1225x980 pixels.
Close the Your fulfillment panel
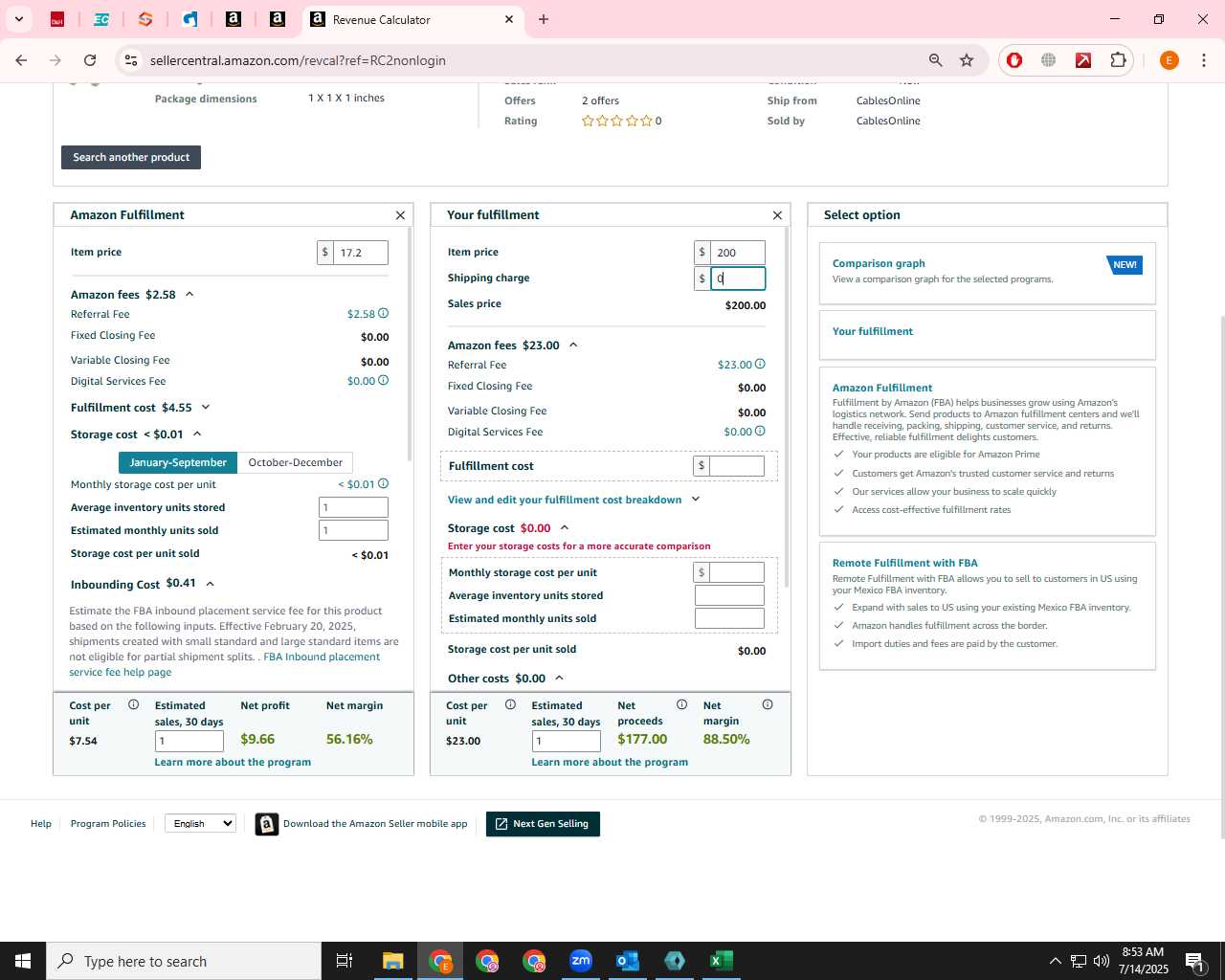(777, 215)
